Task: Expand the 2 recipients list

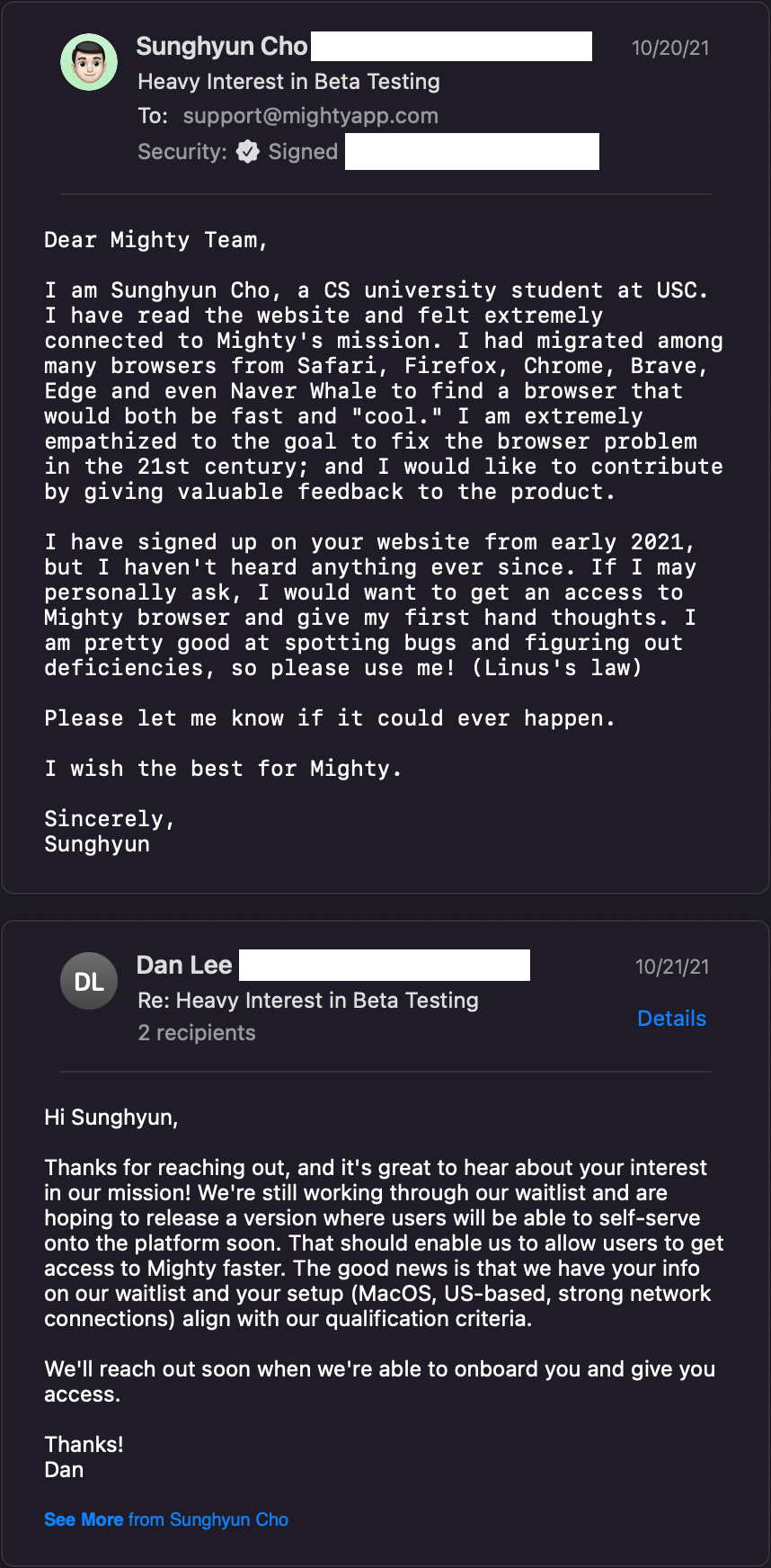Action: click(197, 1033)
